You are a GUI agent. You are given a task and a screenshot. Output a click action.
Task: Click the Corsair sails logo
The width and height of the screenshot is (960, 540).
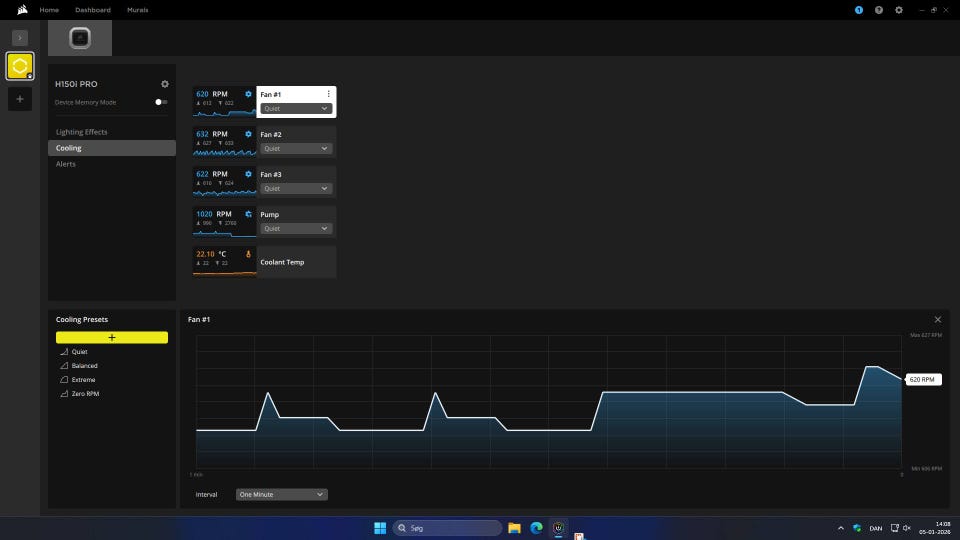(x=22, y=10)
